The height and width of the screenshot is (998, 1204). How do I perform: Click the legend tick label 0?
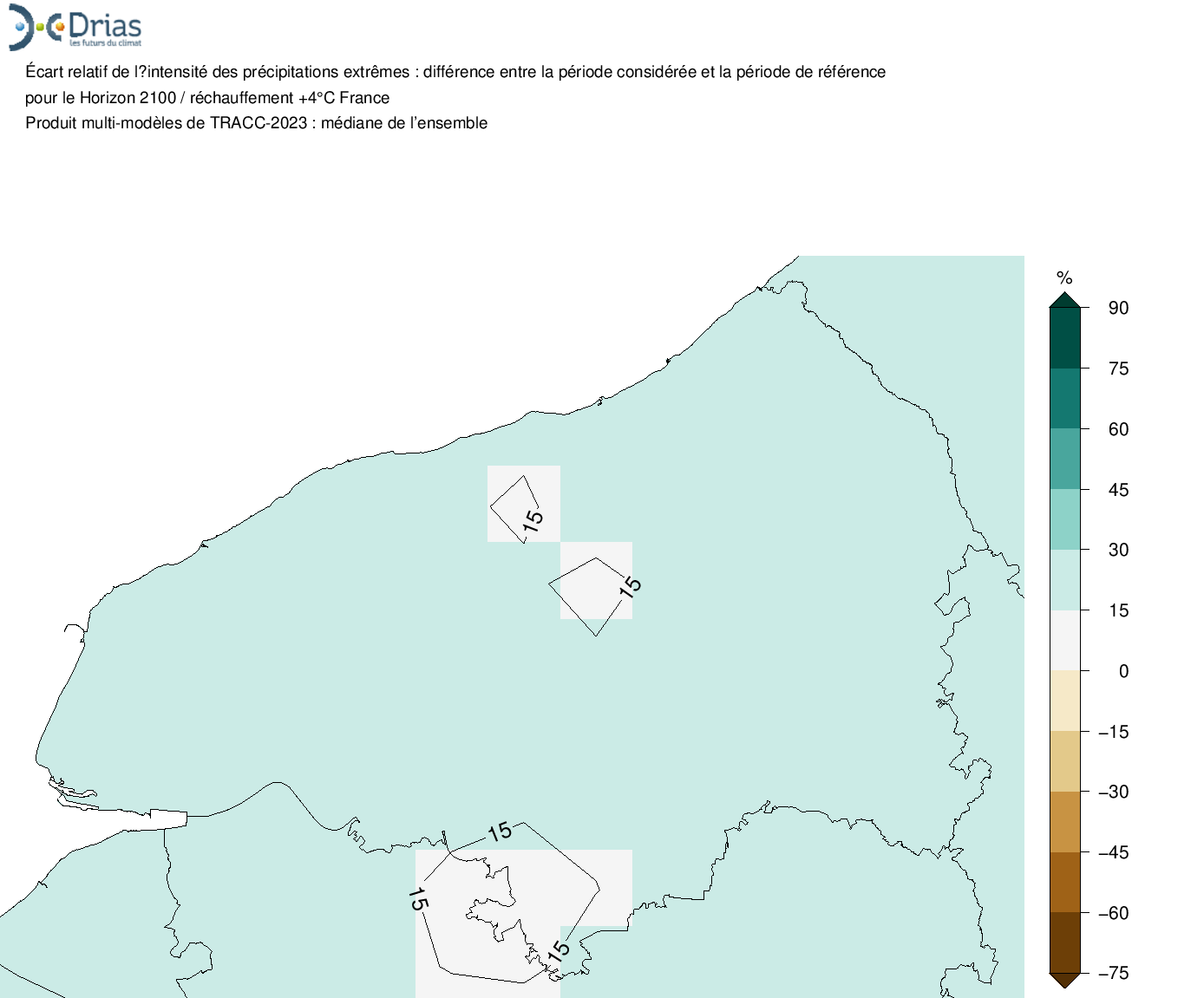pyautogui.click(x=1123, y=671)
